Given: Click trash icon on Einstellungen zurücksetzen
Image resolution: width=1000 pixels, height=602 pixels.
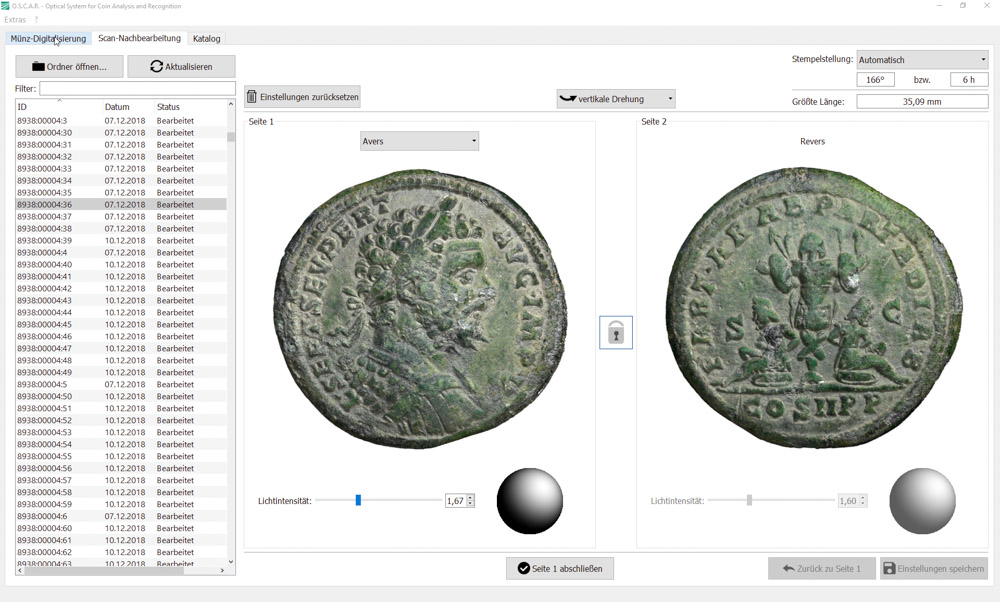Looking at the screenshot, I should point(252,97).
